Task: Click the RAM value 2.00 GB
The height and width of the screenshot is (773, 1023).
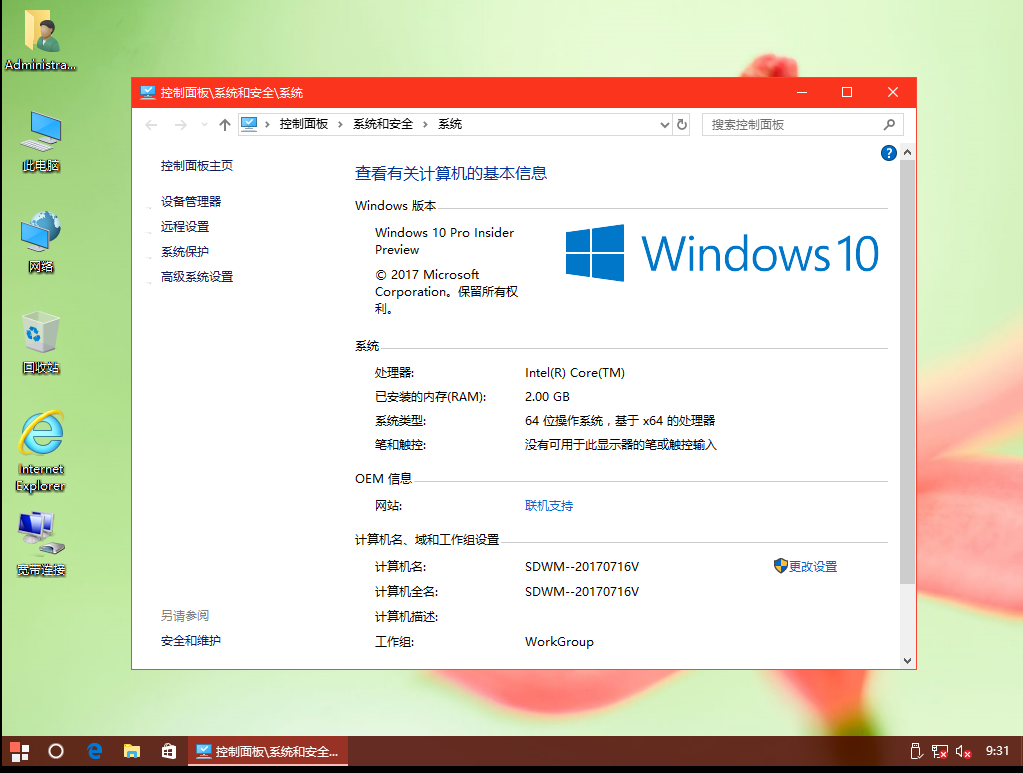Action: click(x=547, y=397)
